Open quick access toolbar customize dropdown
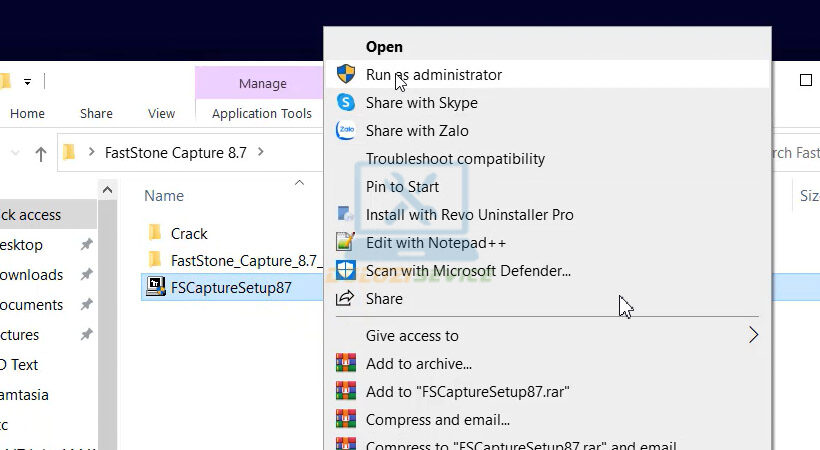Image resolution: width=820 pixels, height=450 pixels. pyautogui.click(x=28, y=81)
